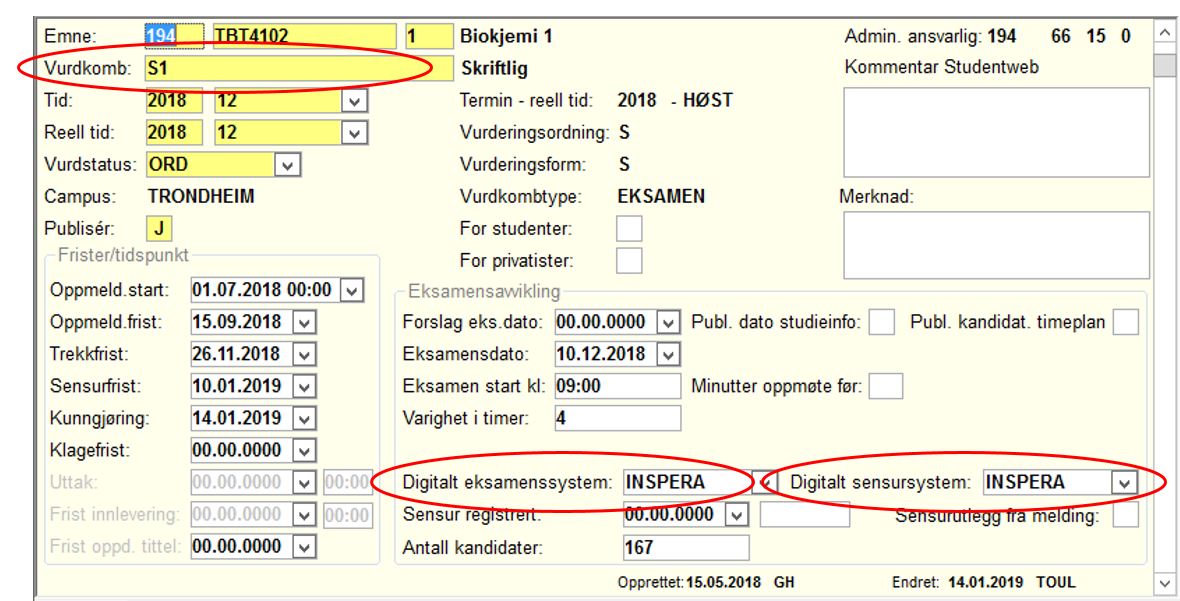
Task: Enable Publ. kandidat. timeplan checkbox
Action: pos(1126,322)
